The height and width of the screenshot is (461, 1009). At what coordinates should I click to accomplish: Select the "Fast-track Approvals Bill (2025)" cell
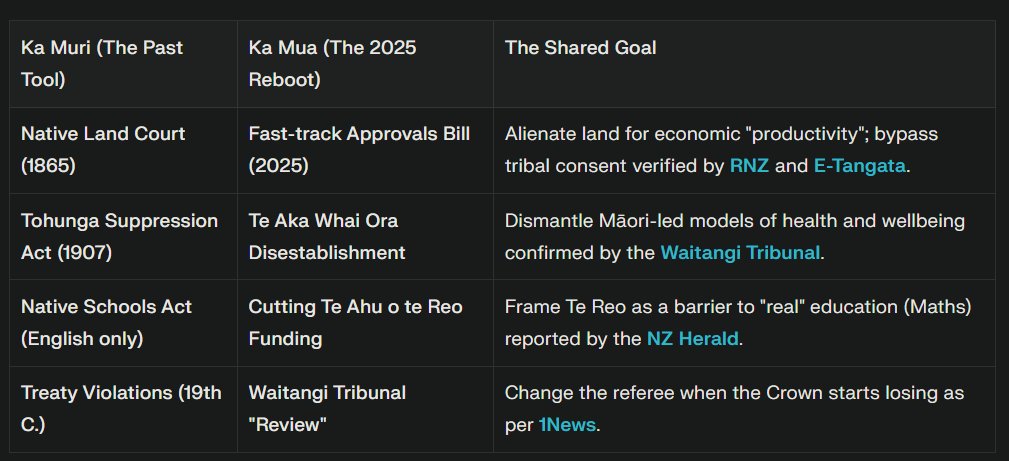coord(358,150)
